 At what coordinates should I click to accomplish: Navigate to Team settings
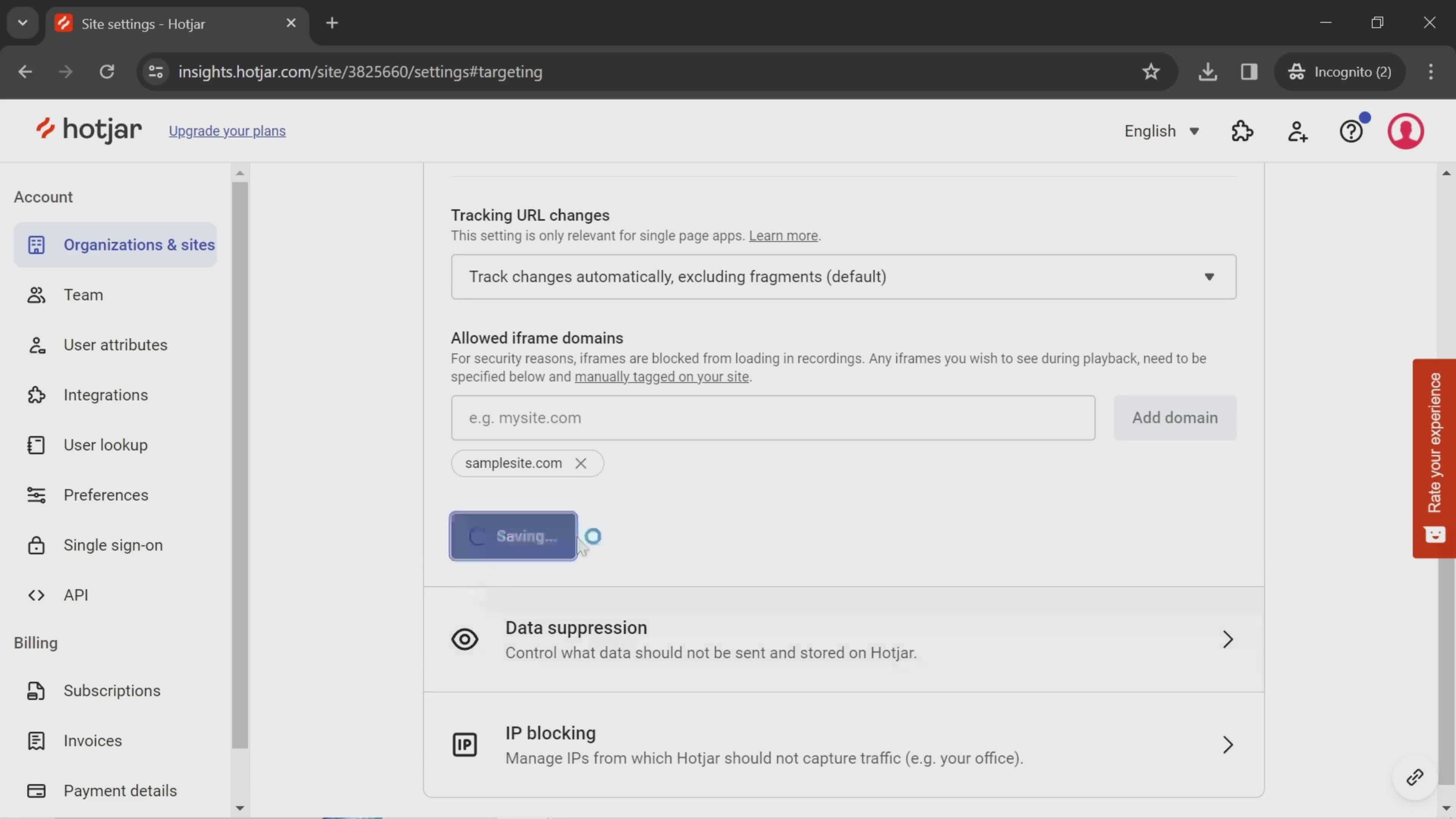(x=83, y=294)
